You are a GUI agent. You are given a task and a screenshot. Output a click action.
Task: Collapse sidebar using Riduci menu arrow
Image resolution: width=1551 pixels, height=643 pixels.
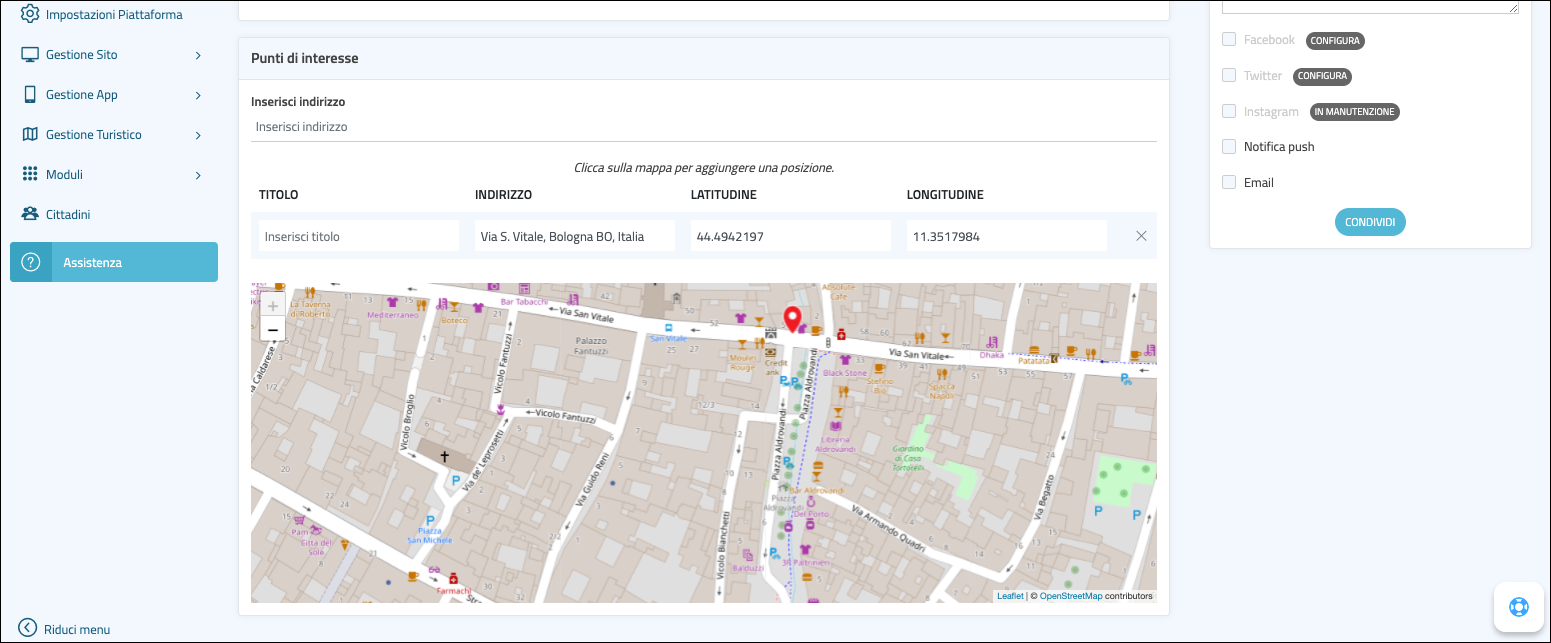(x=28, y=629)
